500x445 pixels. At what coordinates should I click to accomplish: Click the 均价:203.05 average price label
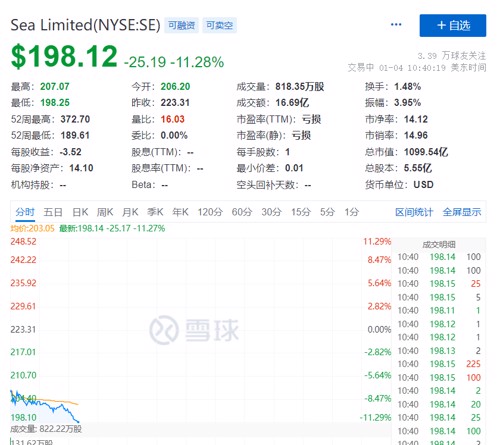point(32,229)
